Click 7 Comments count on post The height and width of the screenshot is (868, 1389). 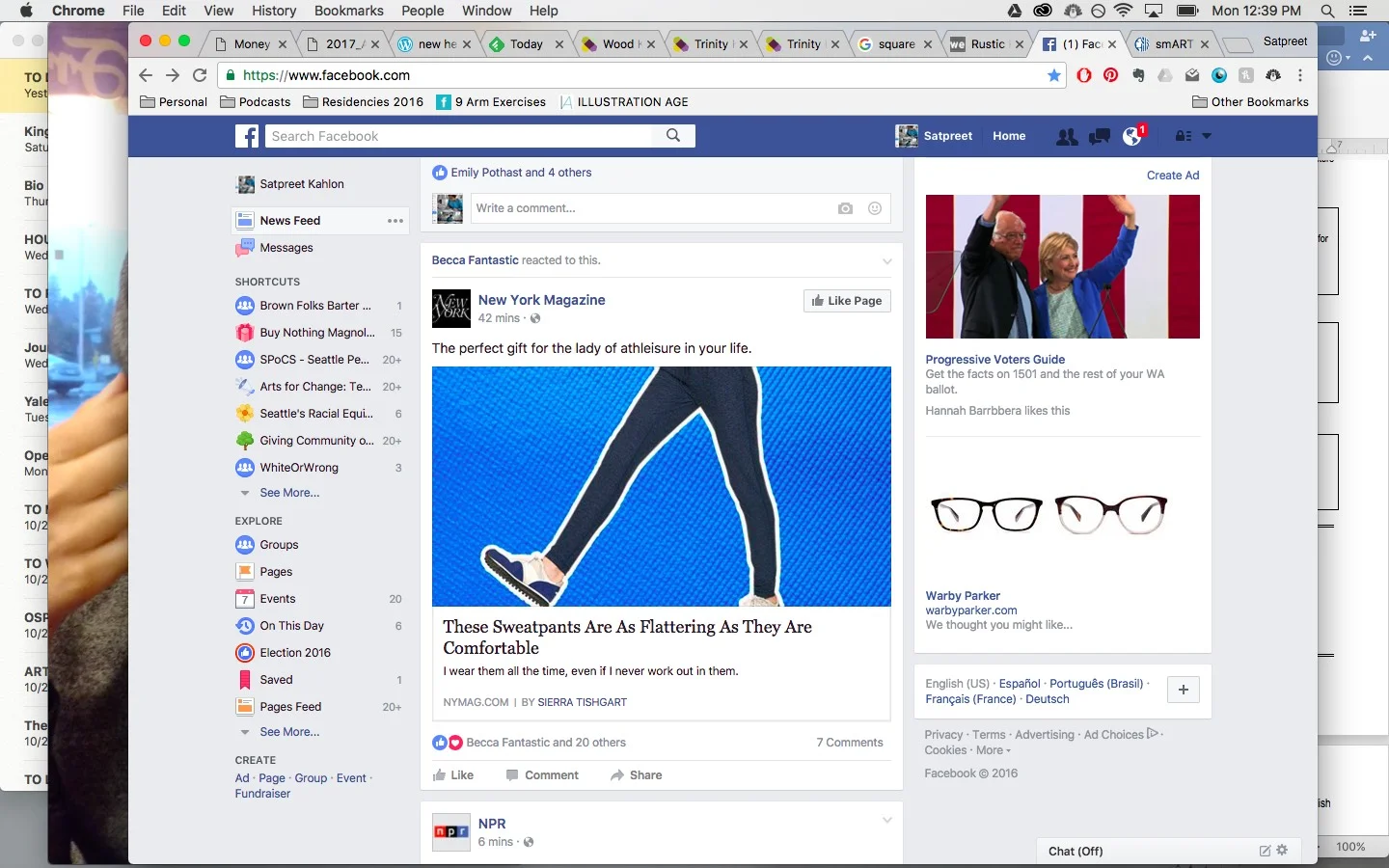click(x=849, y=743)
